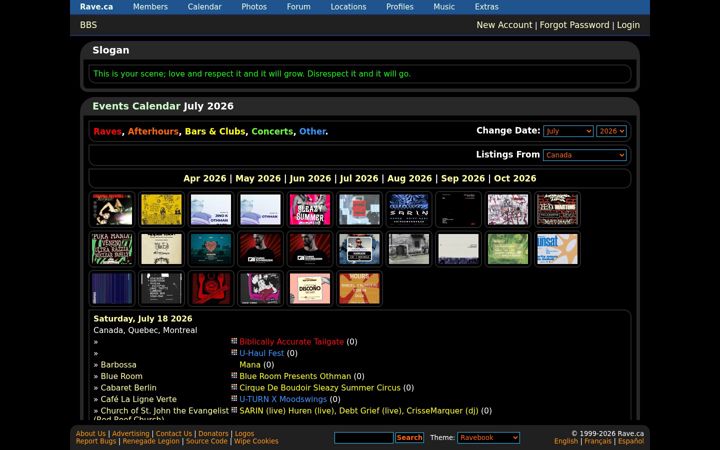Open Blue Room Presents Othman event
Viewport: 720px width, 450px height.
pyautogui.click(x=295, y=376)
